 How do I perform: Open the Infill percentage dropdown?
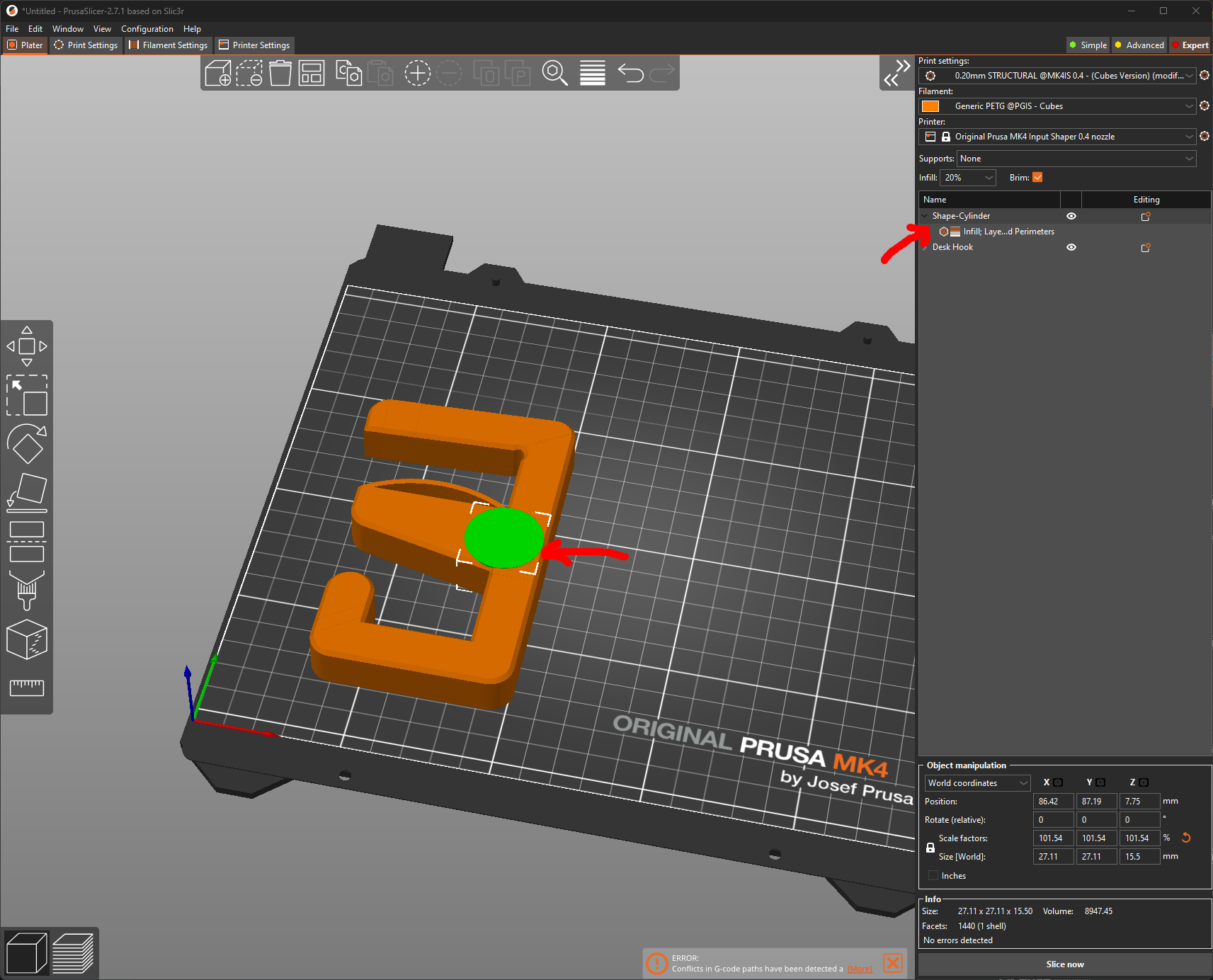point(968,178)
